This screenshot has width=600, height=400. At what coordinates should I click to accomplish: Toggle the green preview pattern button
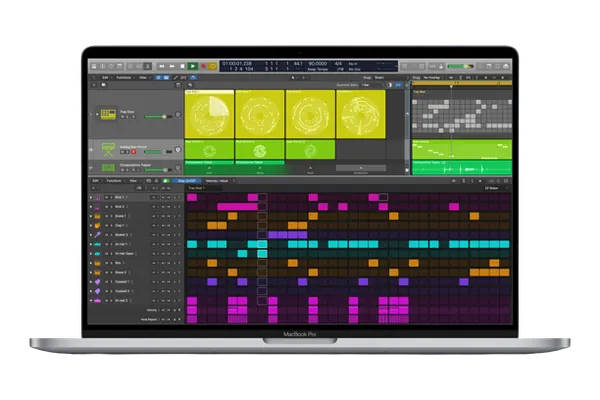(x=166, y=181)
